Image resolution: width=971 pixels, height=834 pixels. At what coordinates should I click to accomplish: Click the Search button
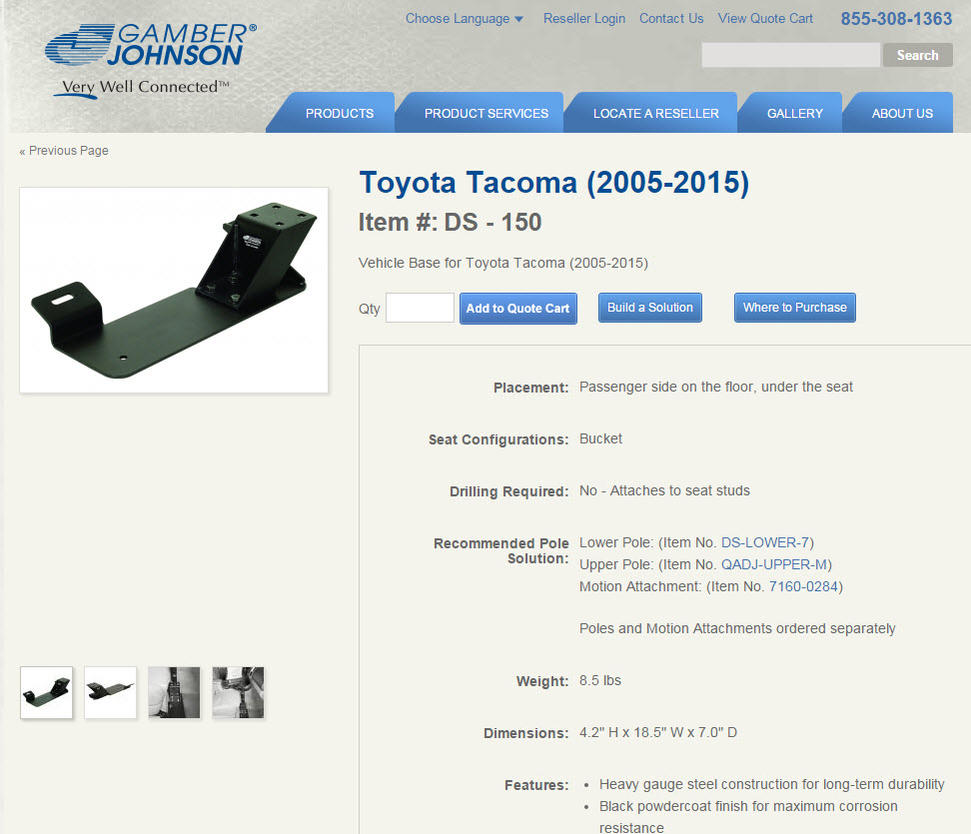918,55
